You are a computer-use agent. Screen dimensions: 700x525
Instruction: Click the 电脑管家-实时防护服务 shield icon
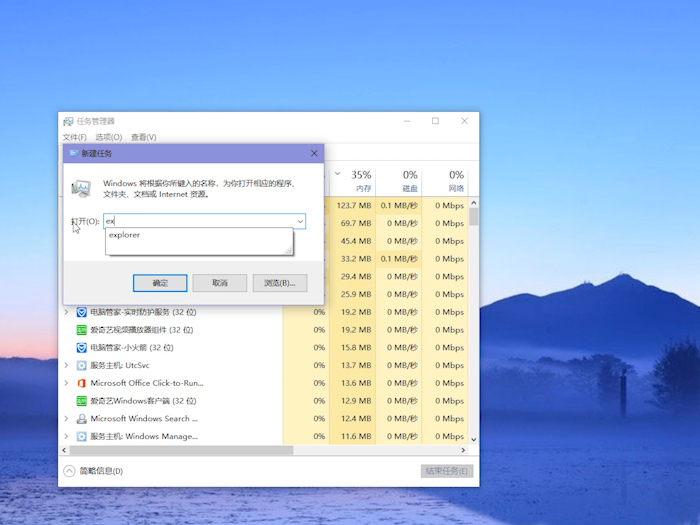click(x=82, y=312)
